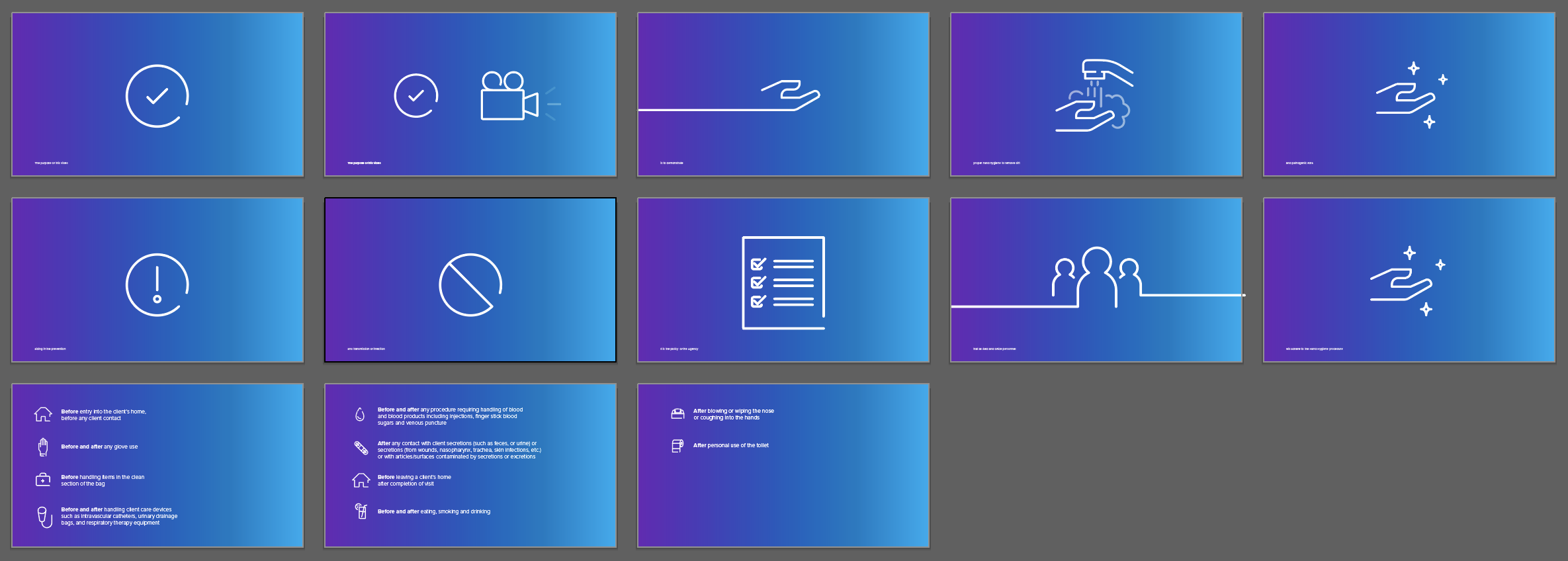Select the caption under the people slide
Image resolution: width=1568 pixels, height=561 pixels.
coord(994,349)
